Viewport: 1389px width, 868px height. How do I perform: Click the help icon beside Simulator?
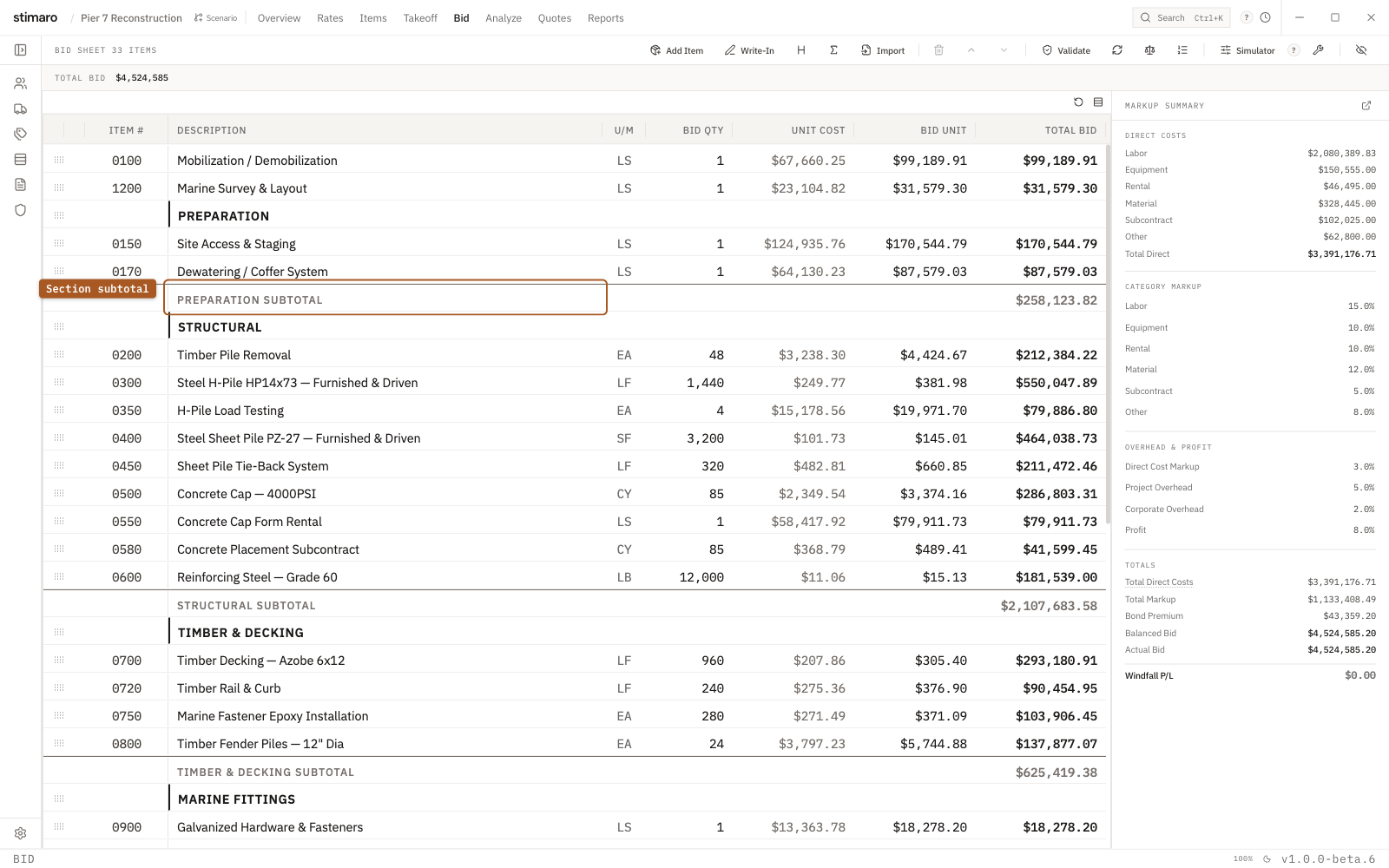coord(1294,50)
